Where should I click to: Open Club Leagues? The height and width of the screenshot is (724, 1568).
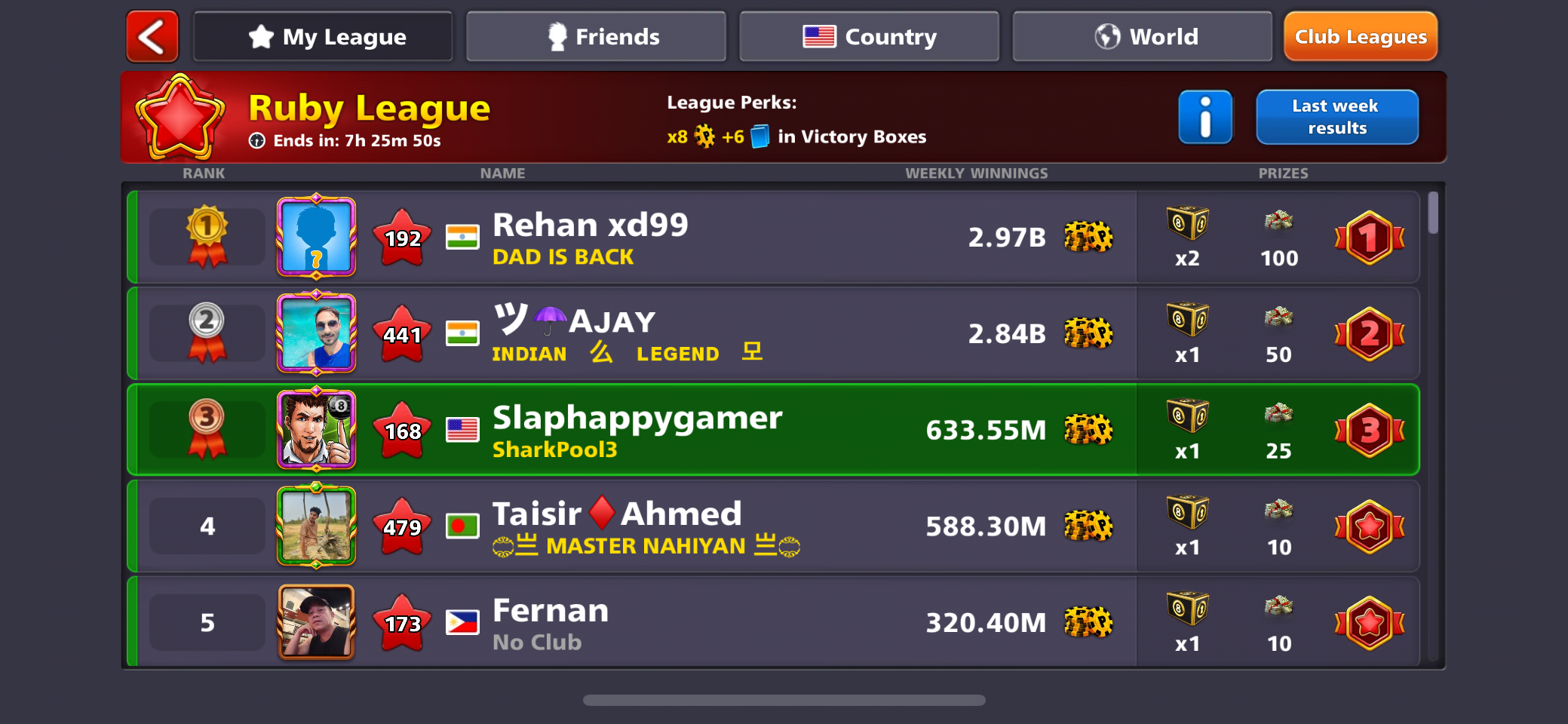tap(1361, 36)
